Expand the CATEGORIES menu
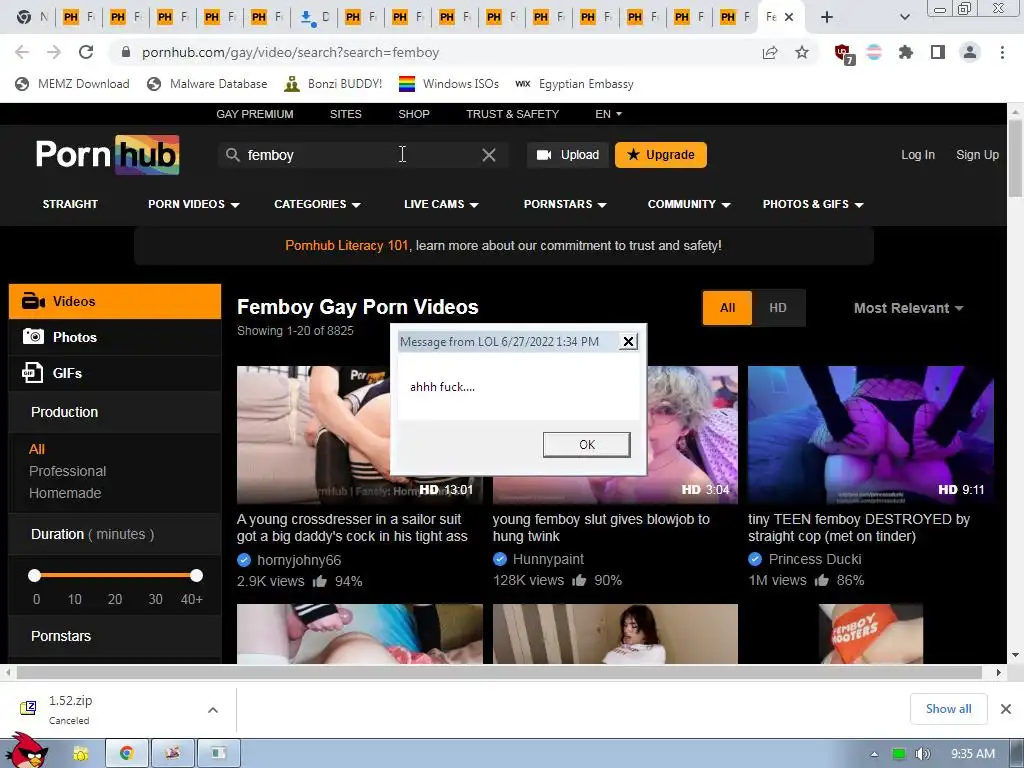The width and height of the screenshot is (1024, 768). click(x=317, y=204)
